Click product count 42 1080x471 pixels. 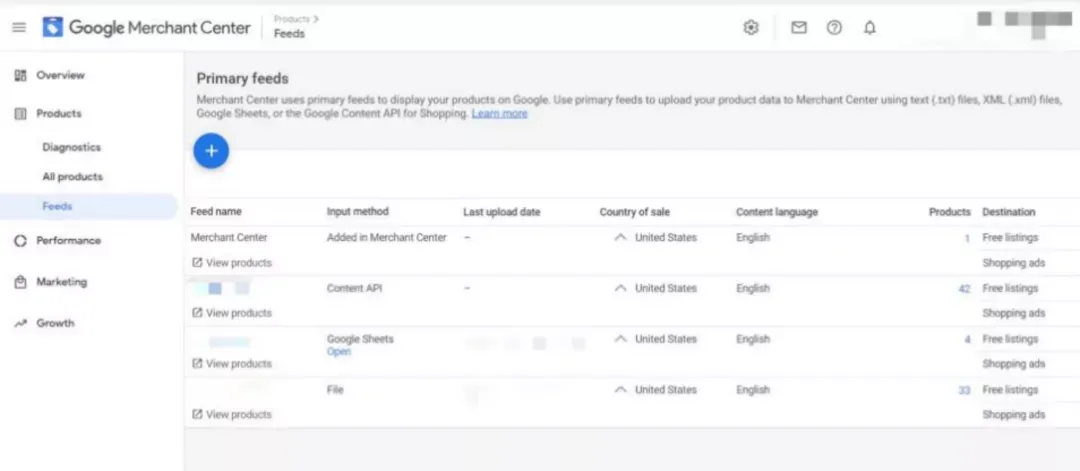click(964, 289)
